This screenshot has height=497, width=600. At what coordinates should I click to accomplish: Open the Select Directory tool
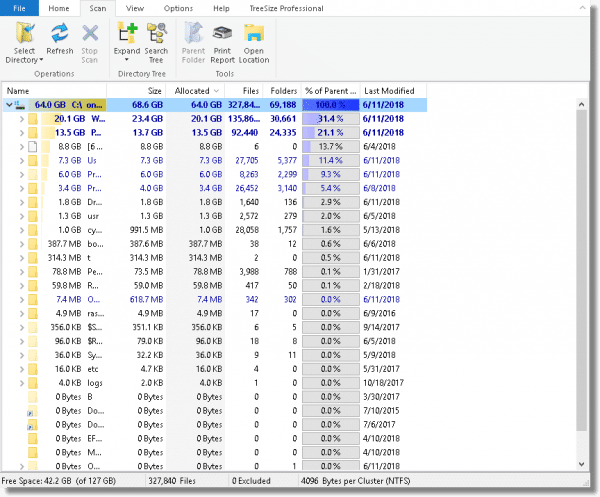click(x=24, y=42)
